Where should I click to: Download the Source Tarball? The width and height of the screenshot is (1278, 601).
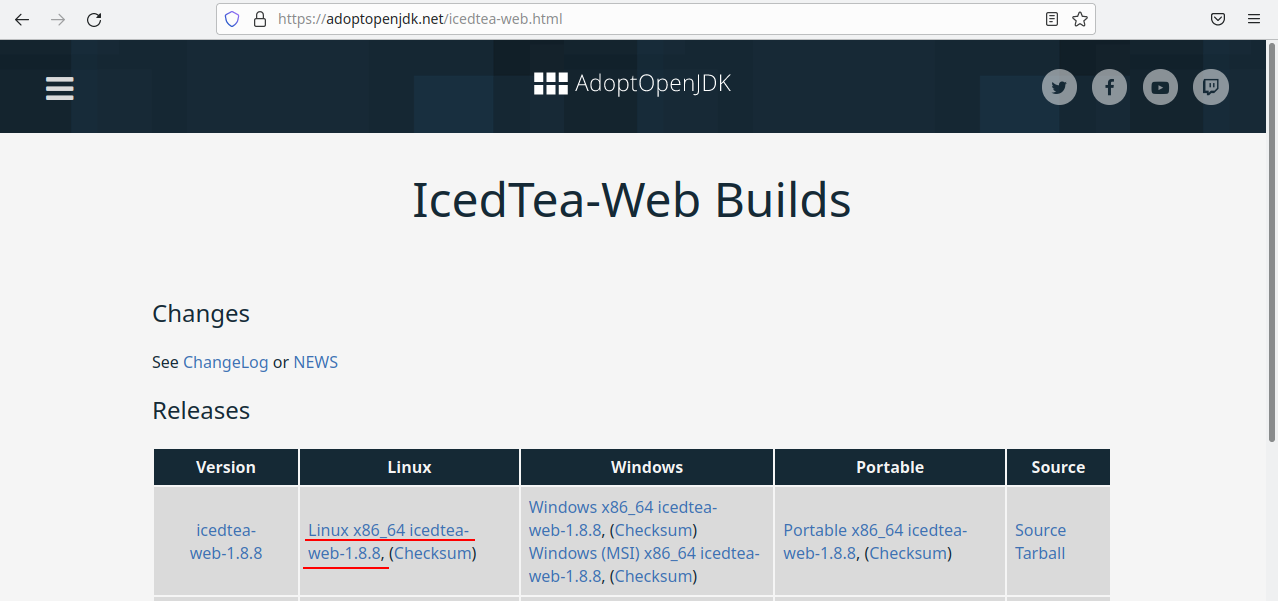pyautogui.click(x=1040, y=541)
